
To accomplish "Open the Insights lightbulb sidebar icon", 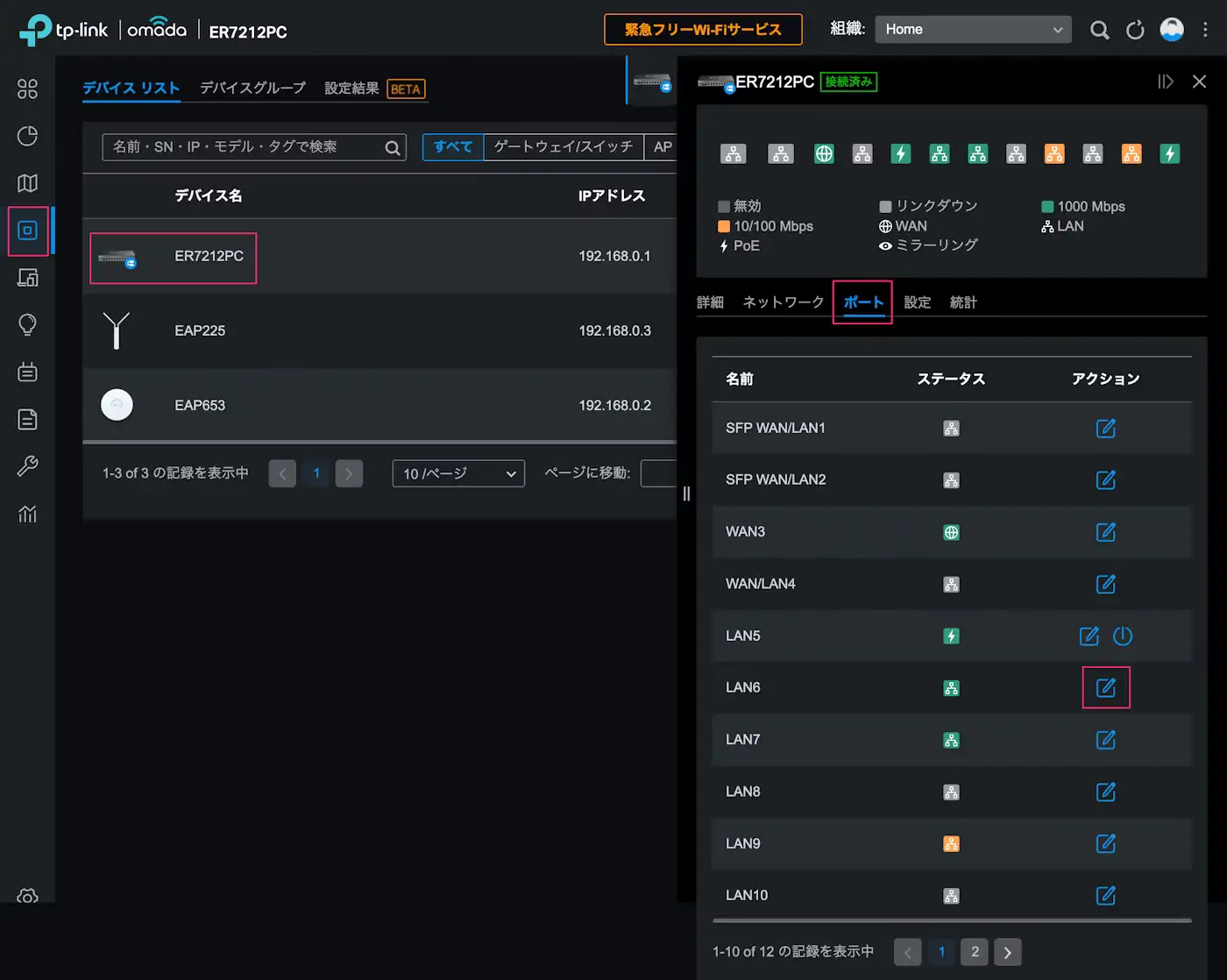I will tap(27, 325).
